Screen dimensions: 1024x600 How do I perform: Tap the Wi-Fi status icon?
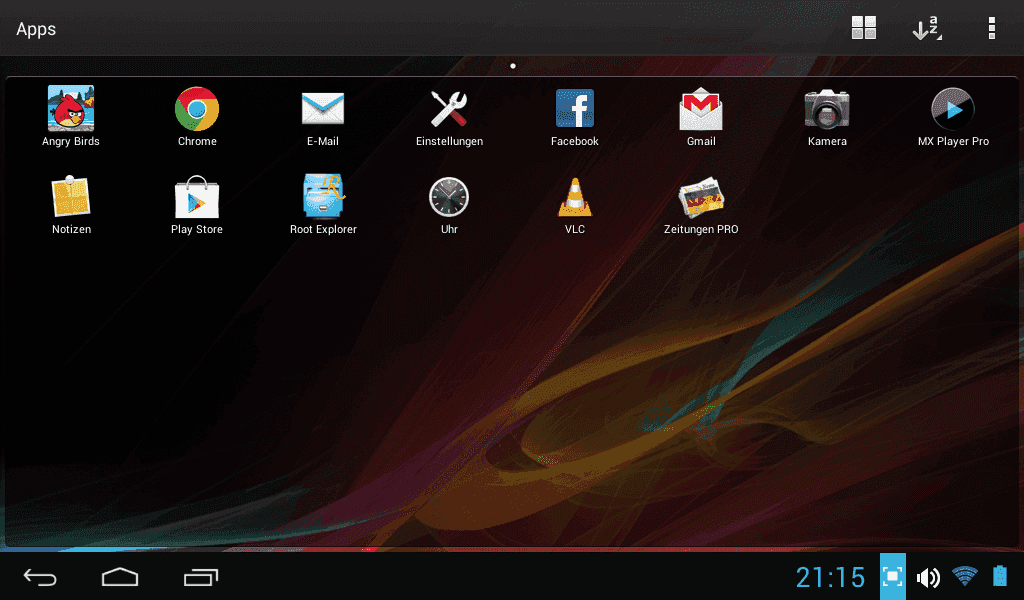click(x=965, y=576)
